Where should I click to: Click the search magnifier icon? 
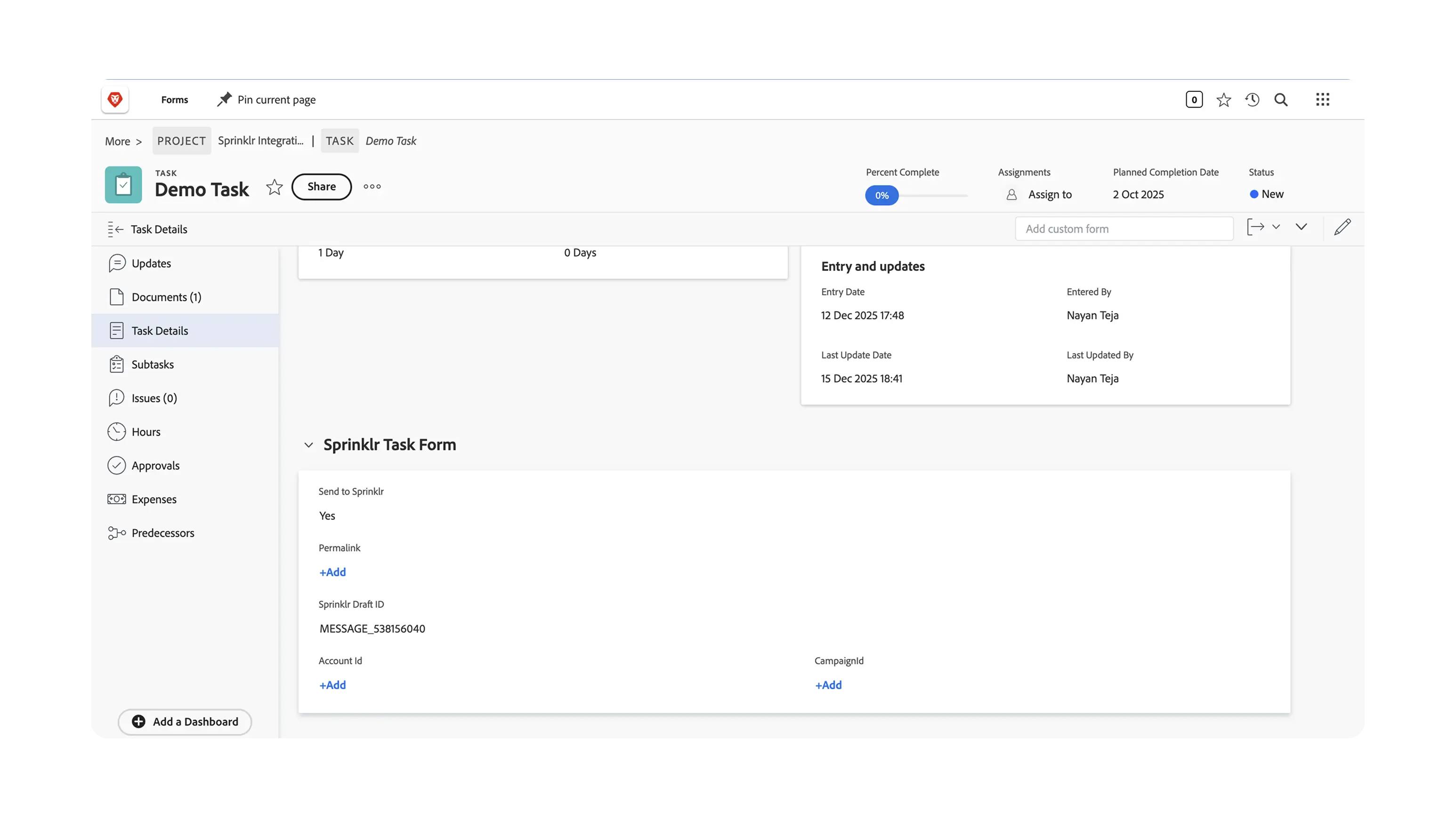pyautogui.click(x=1281, y=100)
